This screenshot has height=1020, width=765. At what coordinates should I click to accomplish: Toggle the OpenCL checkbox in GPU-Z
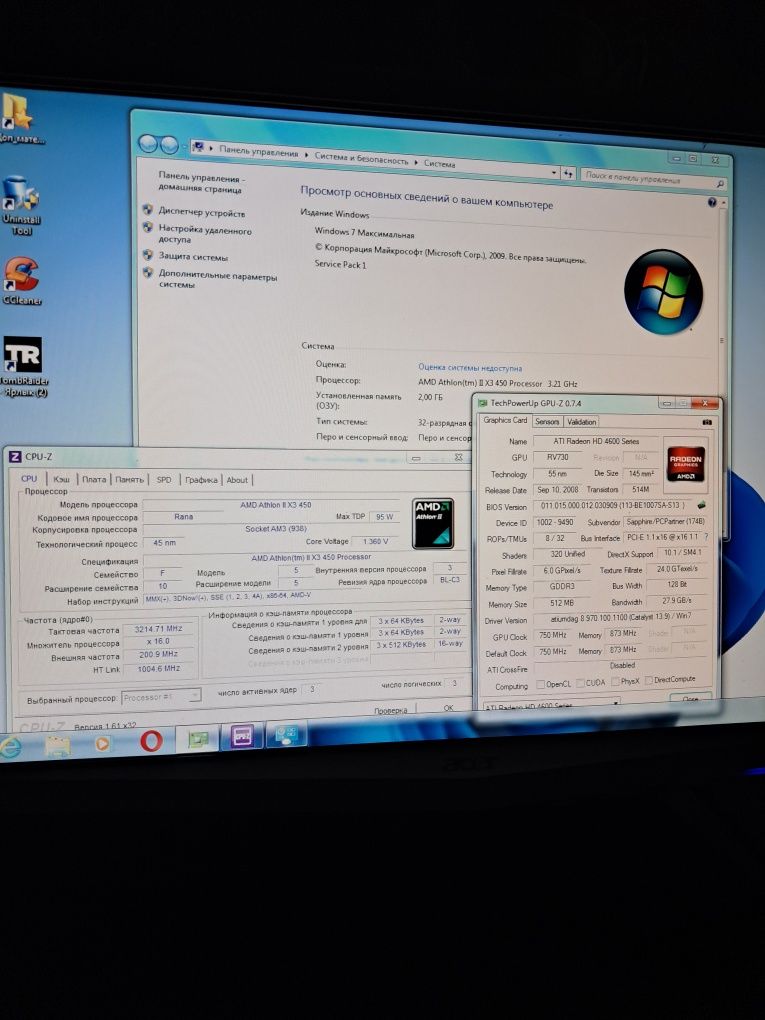[x=540, y=684]
